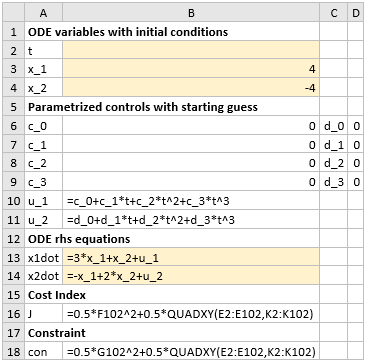Select the J cost index formula cell
Image resolution: width=367 pixels, height=362 pixels.
click(191, 314)
